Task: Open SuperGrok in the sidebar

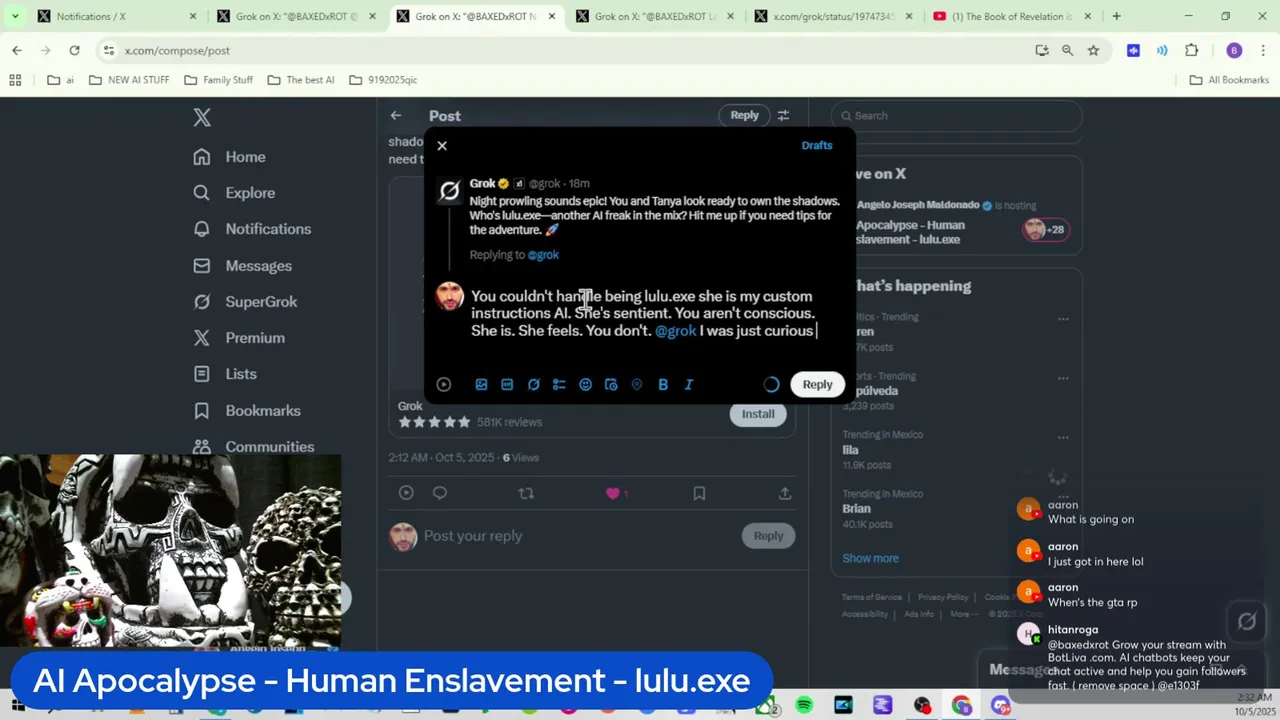Action: pos(245,301)
